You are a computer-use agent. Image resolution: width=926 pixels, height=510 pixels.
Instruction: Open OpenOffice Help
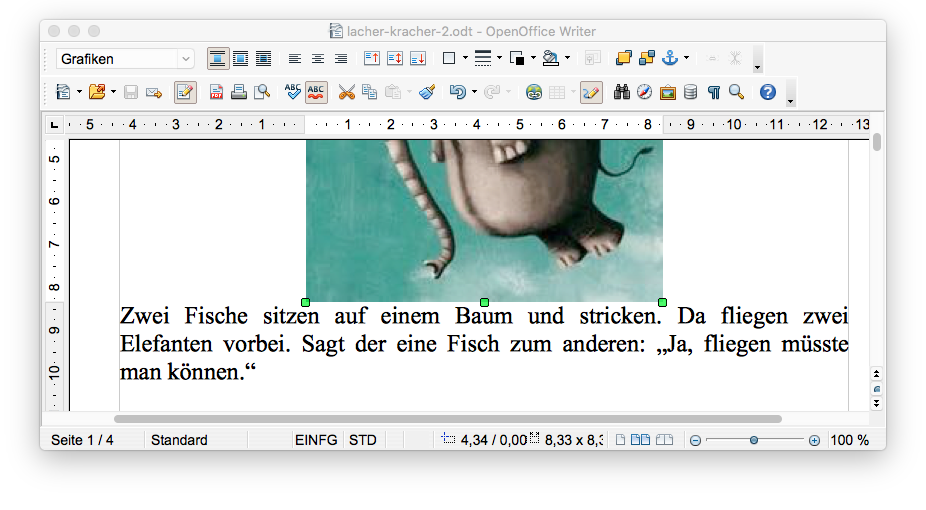click(768, 92)
